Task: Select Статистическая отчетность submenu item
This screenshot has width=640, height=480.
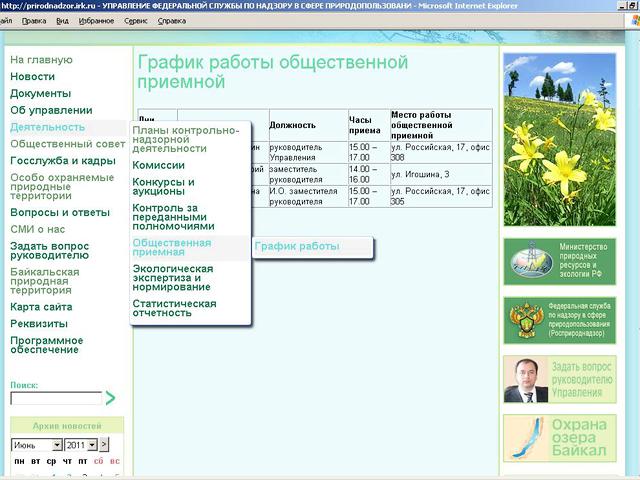Action: click(174, 308)
